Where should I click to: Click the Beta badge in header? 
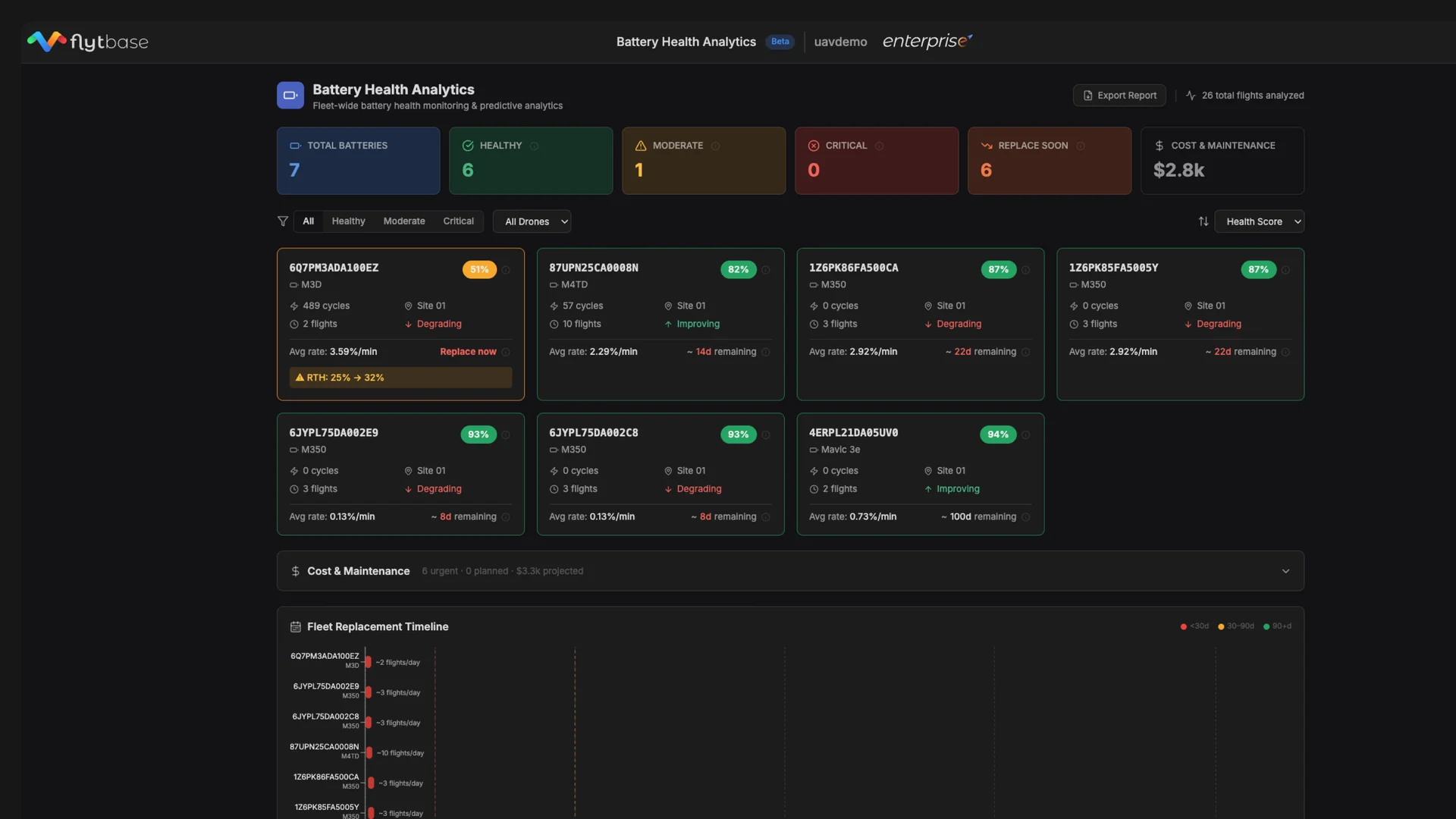pyautogui.click(x=780, y=42)
